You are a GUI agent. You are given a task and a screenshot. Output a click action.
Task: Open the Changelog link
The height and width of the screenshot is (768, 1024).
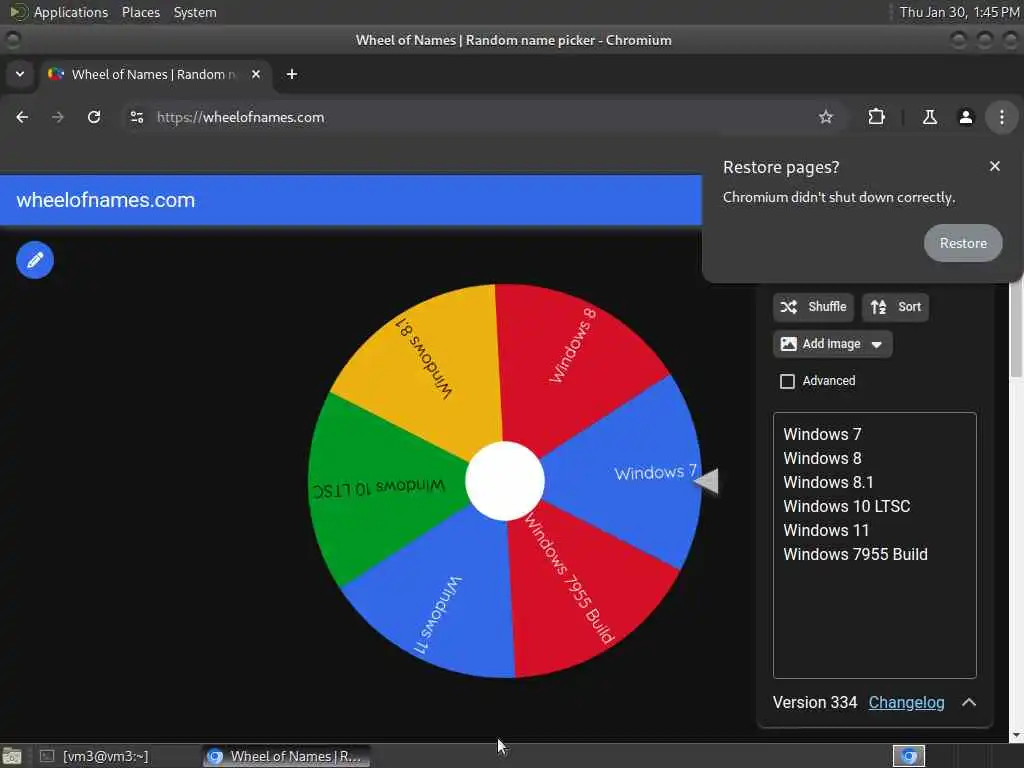point(906,703)
